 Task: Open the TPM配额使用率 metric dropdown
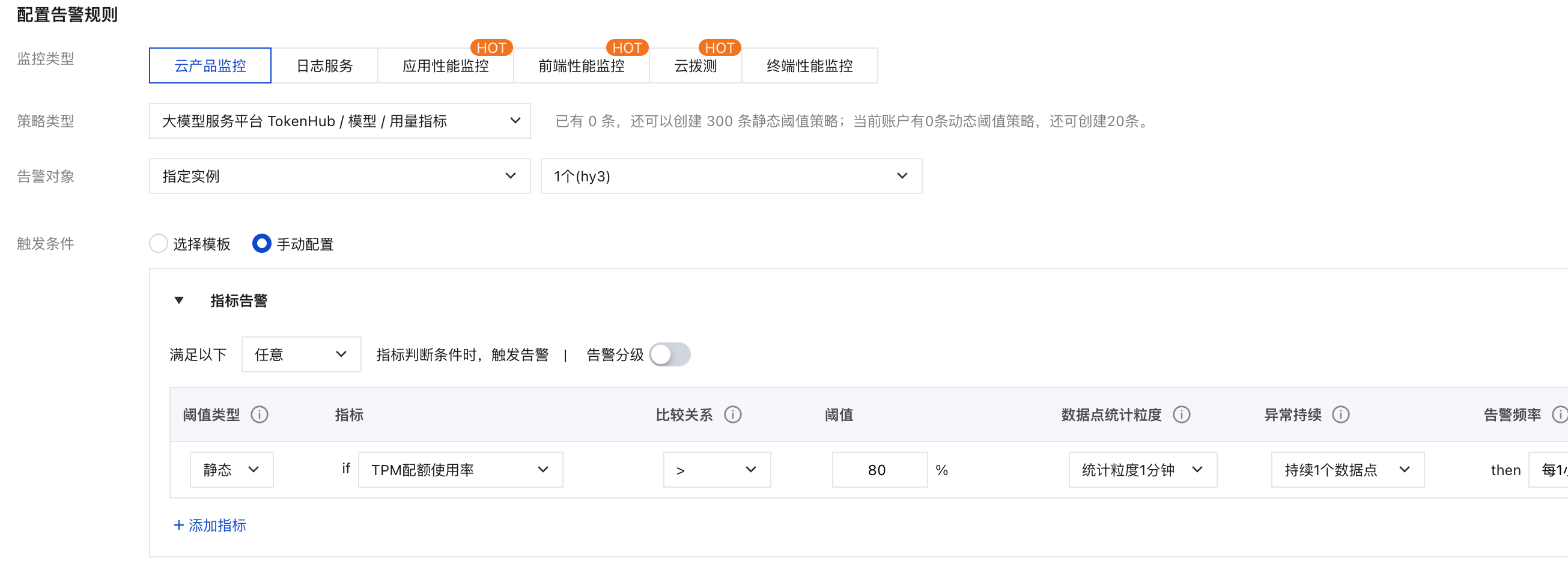pos(461,470)
